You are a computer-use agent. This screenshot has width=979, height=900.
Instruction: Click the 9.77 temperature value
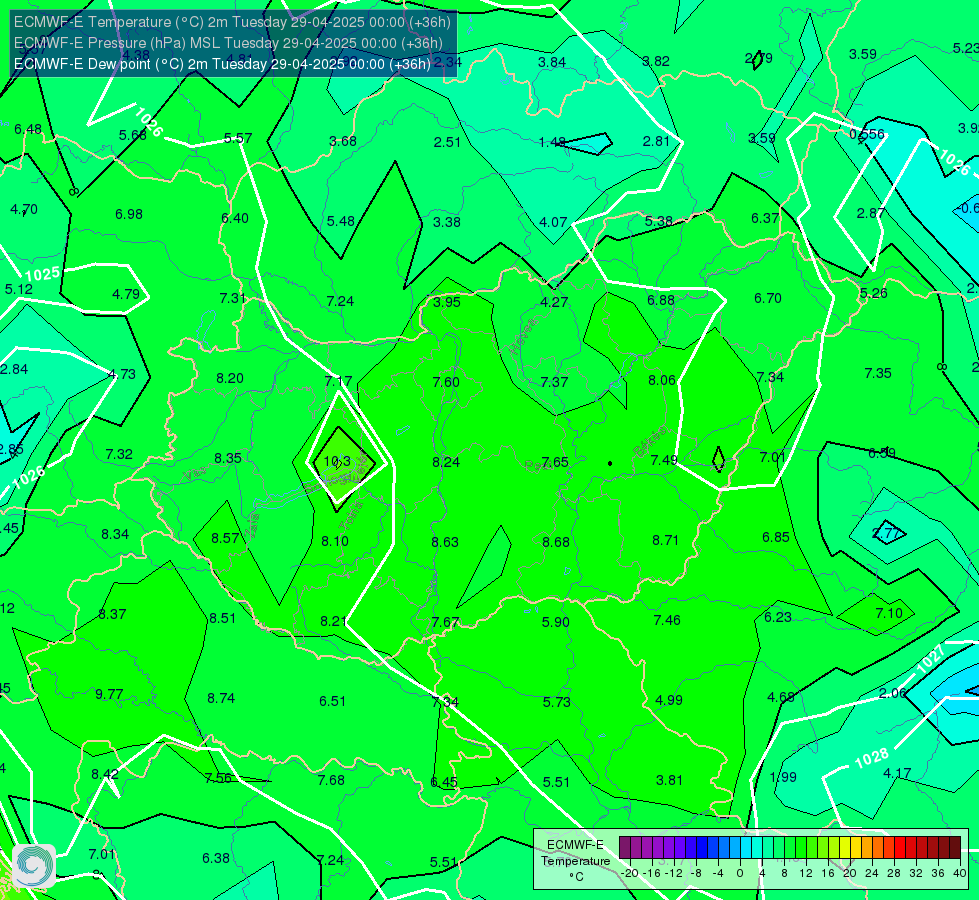109,695
